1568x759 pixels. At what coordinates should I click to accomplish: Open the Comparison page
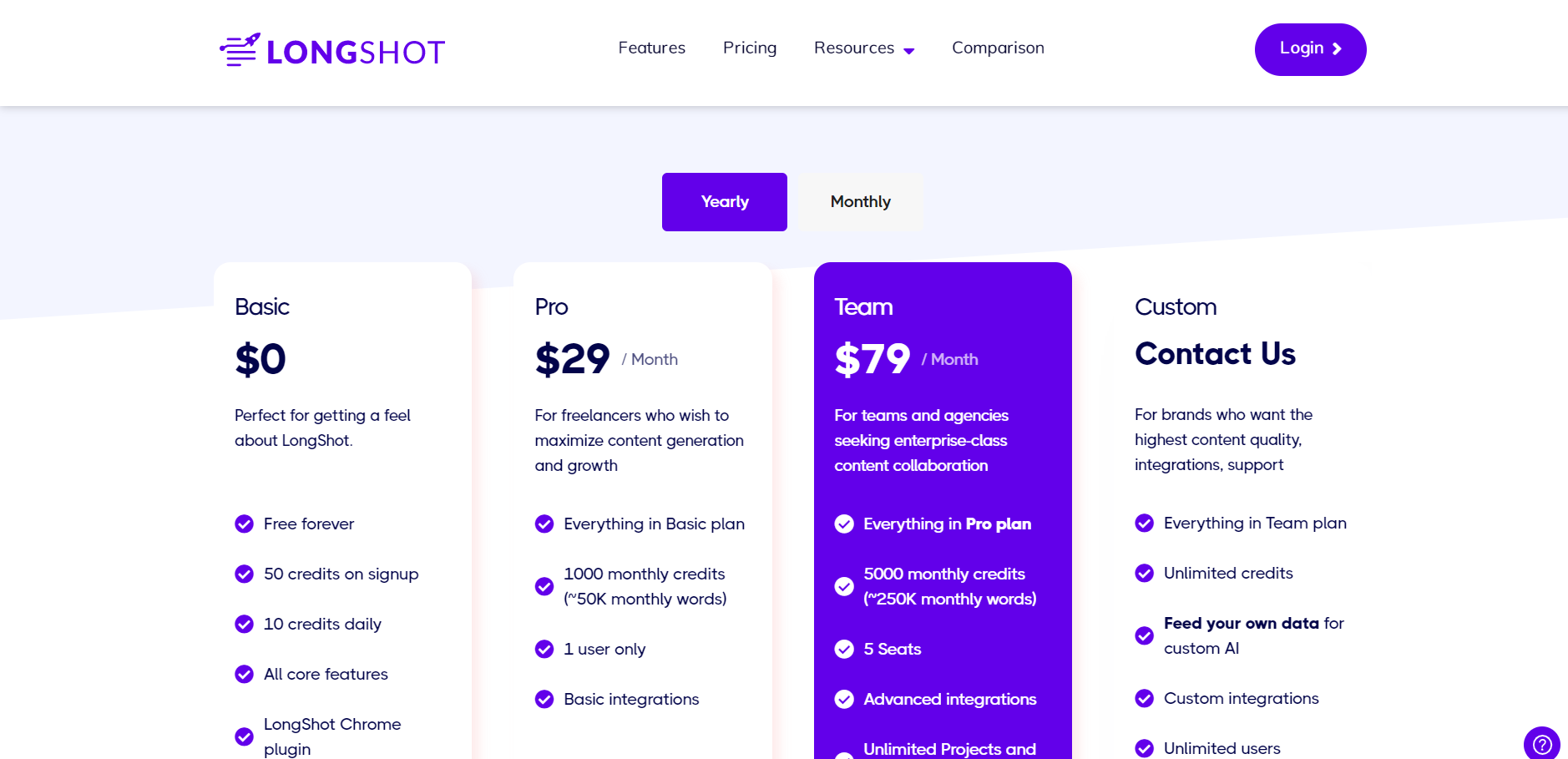tap(998, 48)
